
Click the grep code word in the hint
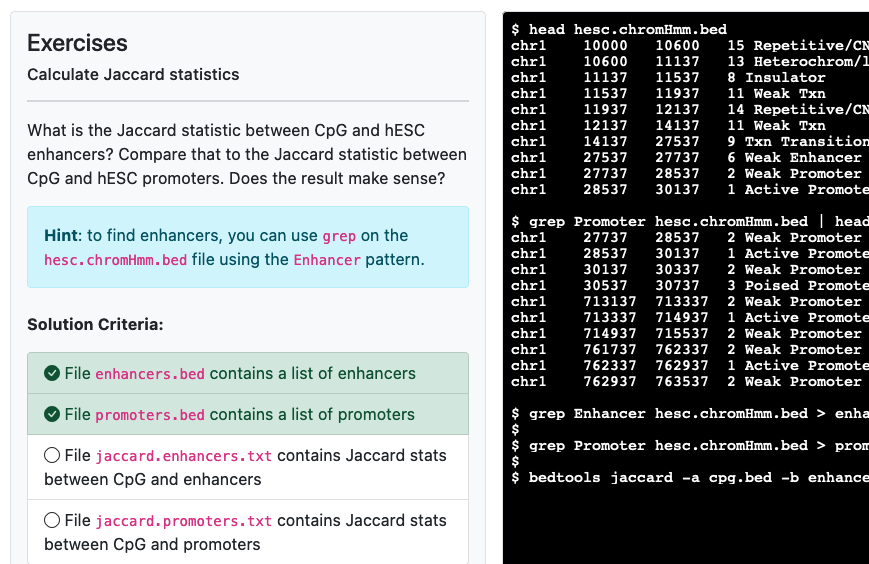338,236
